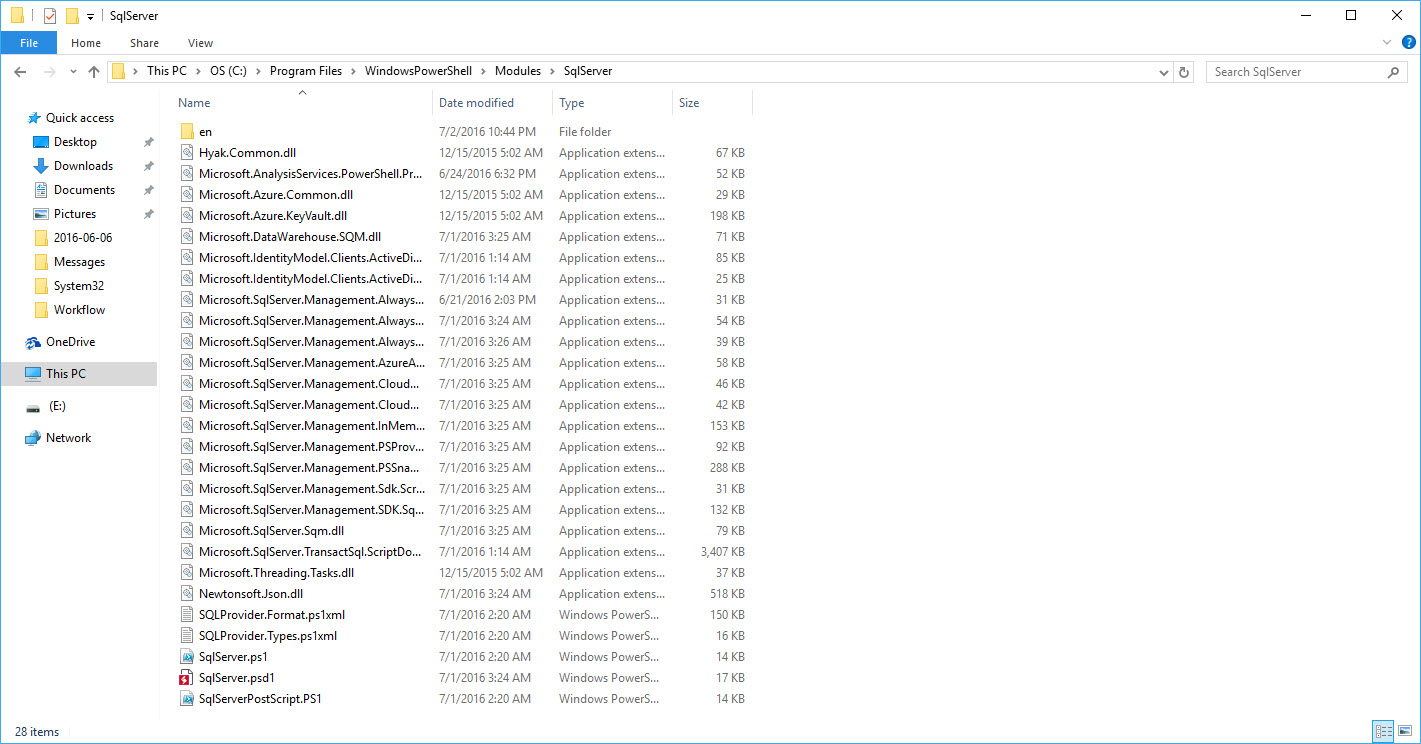Select the Microsoft.DataWarehouse.SQM.dll file icon
Image resolution: width=1421 pixels, height=744 pixels.
[187, 237]
